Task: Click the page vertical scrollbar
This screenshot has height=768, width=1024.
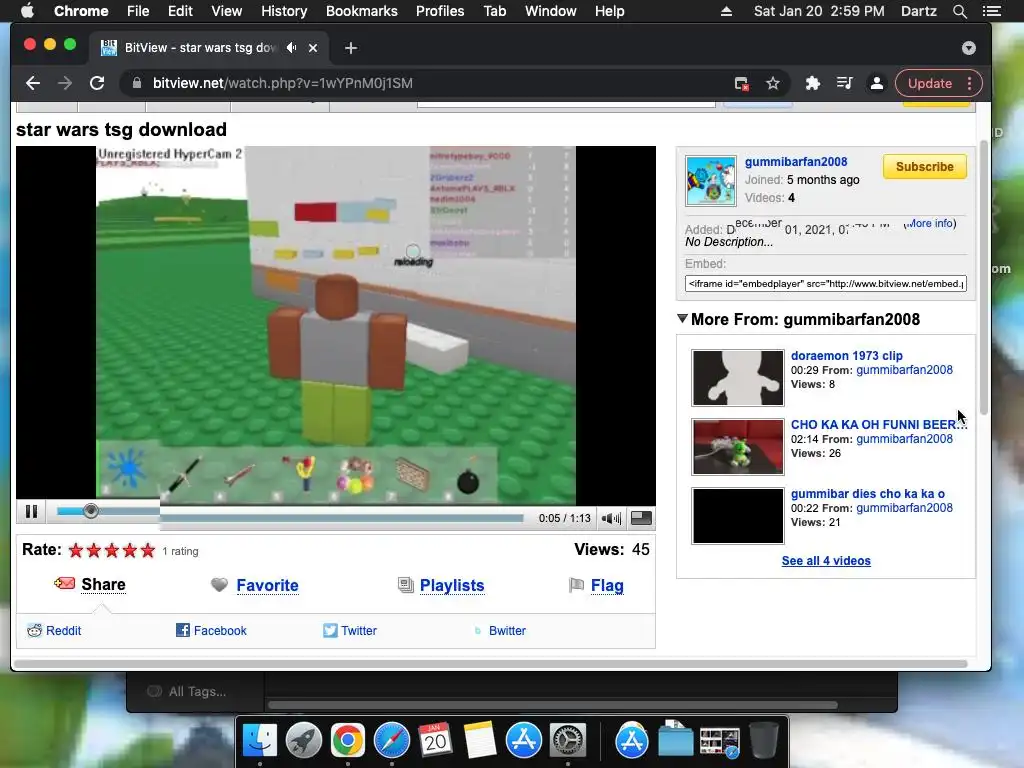Action: pyautogui.click(x=984, y=278)
